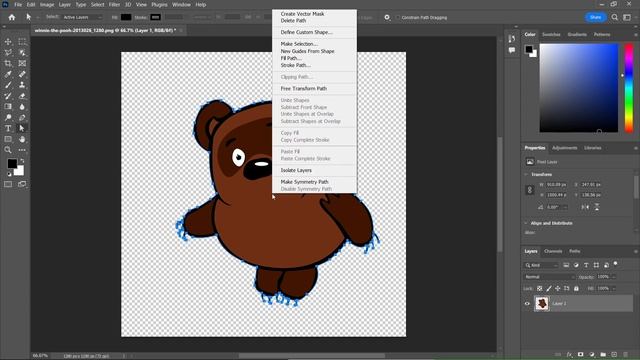
Task: Click the create new group folder icon
Action: [x=603, y=355]
